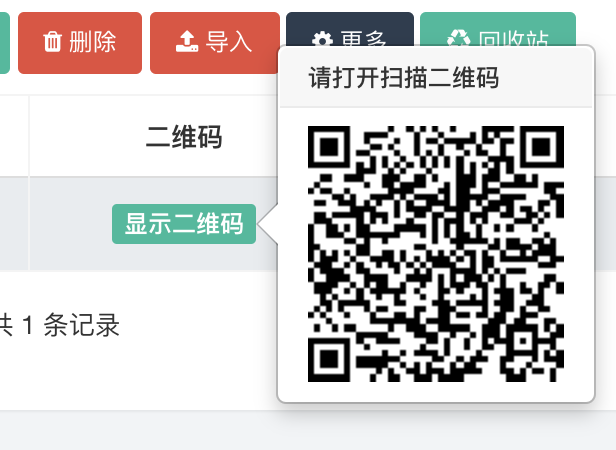Toggle the 显示二维码 popover button
This screenshot has width=616, height=450.
pos(184,224)
